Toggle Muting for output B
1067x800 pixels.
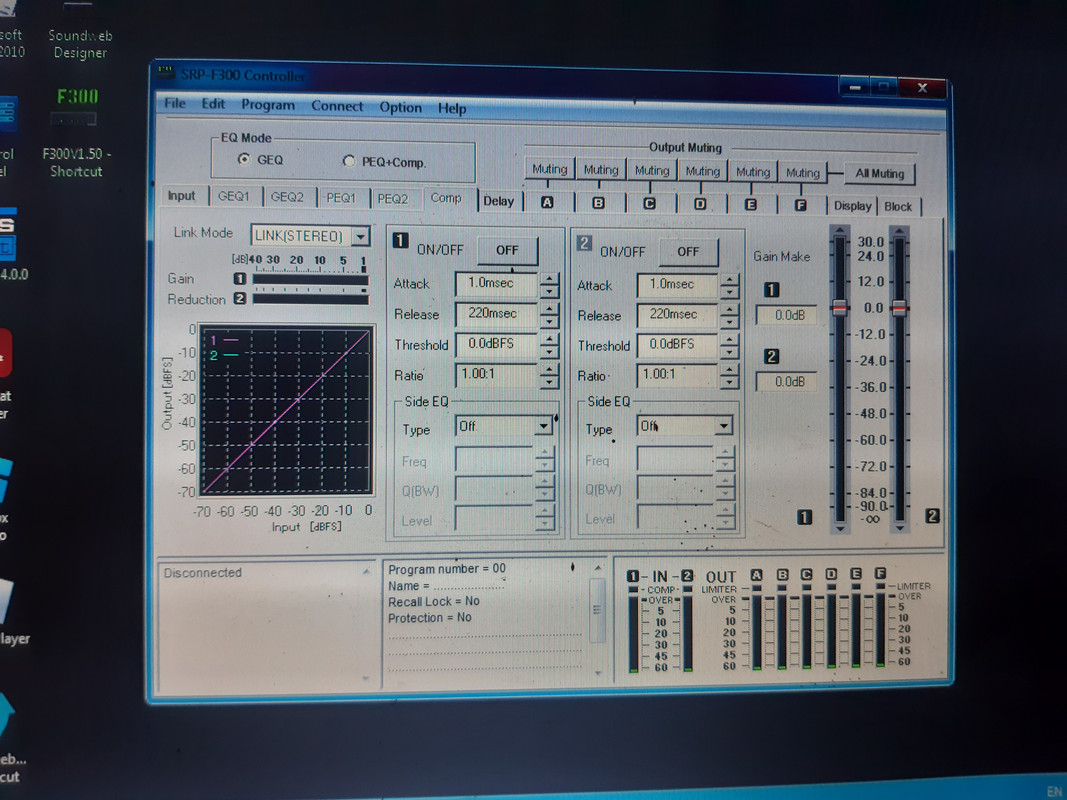point(601,170)
